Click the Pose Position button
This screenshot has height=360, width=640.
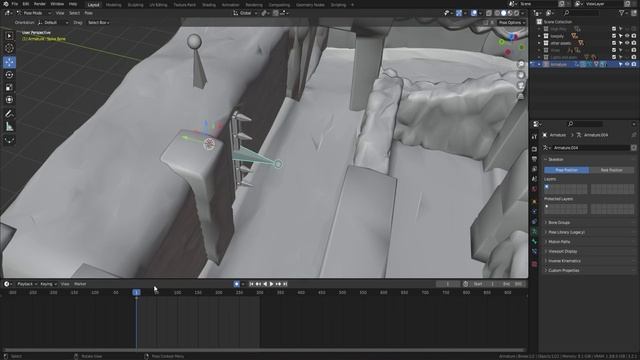point(567,170)
